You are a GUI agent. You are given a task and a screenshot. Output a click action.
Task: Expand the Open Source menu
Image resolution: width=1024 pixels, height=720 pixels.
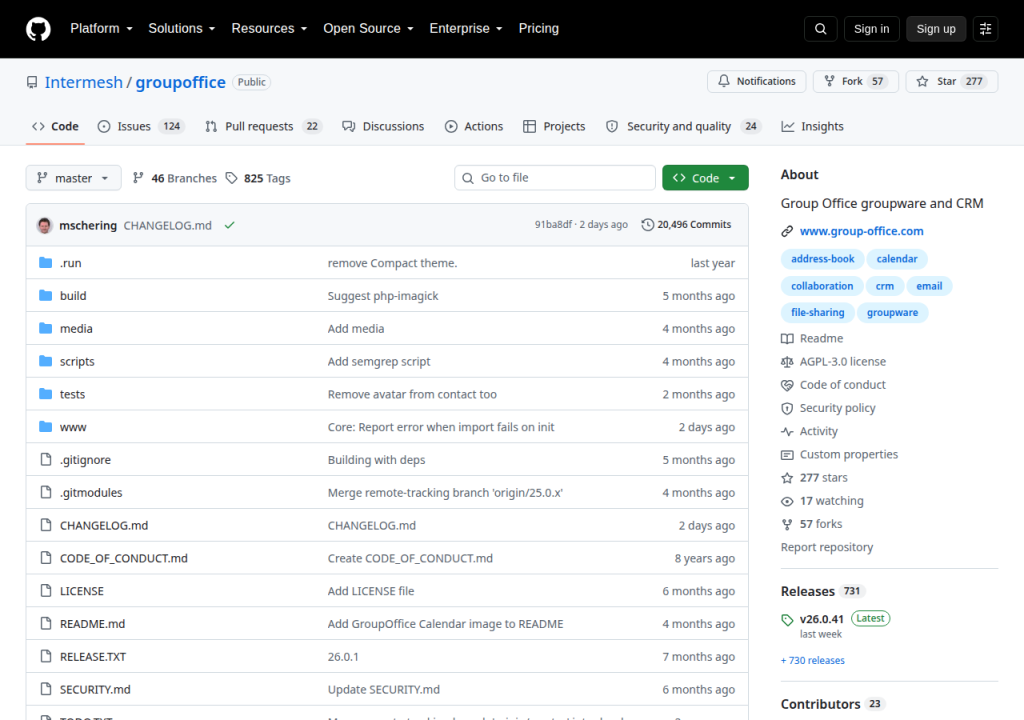click(x=368, y=29)
